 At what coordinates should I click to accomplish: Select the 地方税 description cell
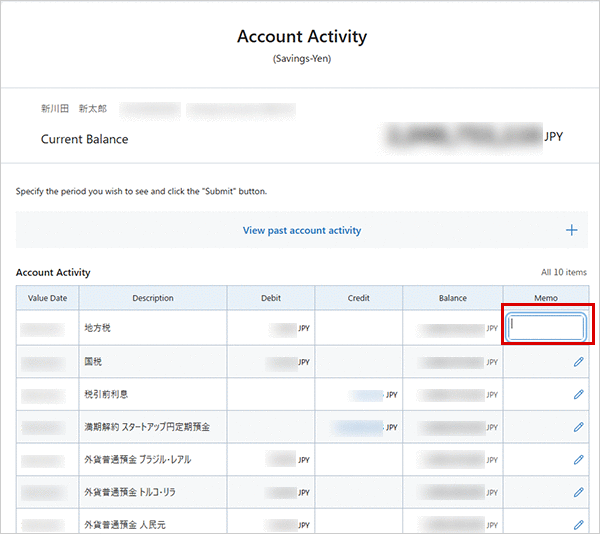point(100,328)
